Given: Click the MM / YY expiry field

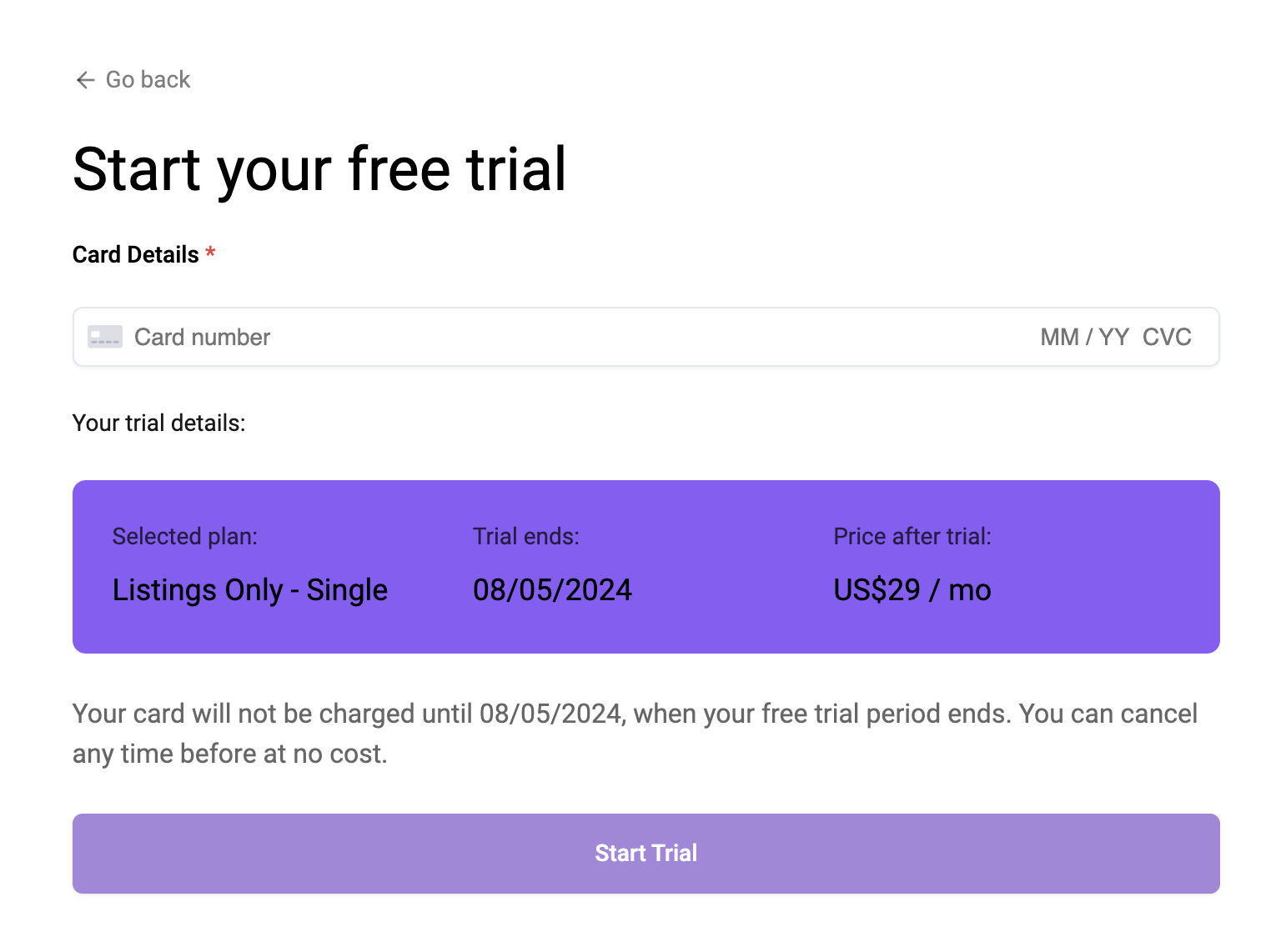Looking at the screenshot, I should pyautogui.click(x=1084, y=337).
